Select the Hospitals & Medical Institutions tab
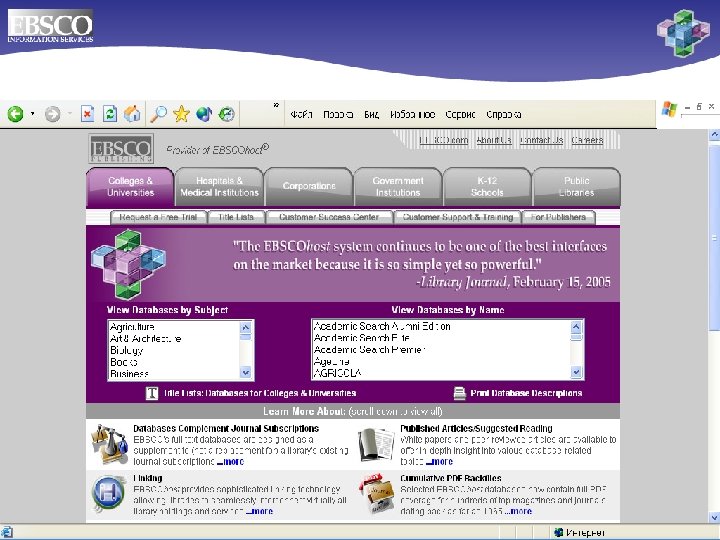This screenshot has width=720, height=540. coord(219,187)
